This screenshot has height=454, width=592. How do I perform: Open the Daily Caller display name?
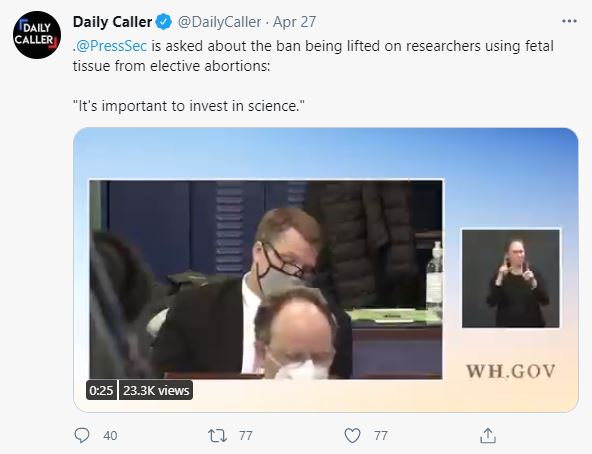tap(113, 22)
